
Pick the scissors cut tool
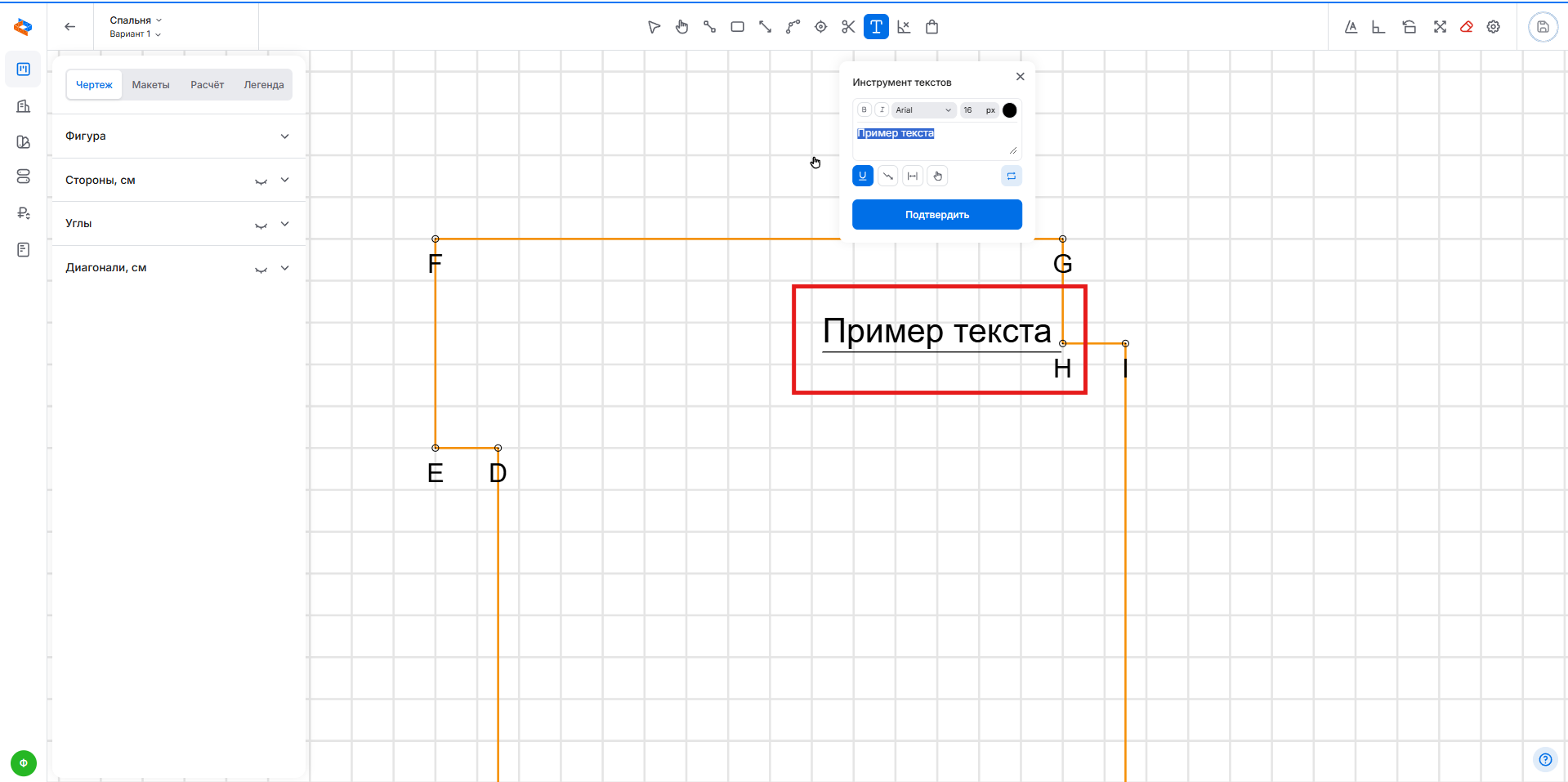click(848, 27)
